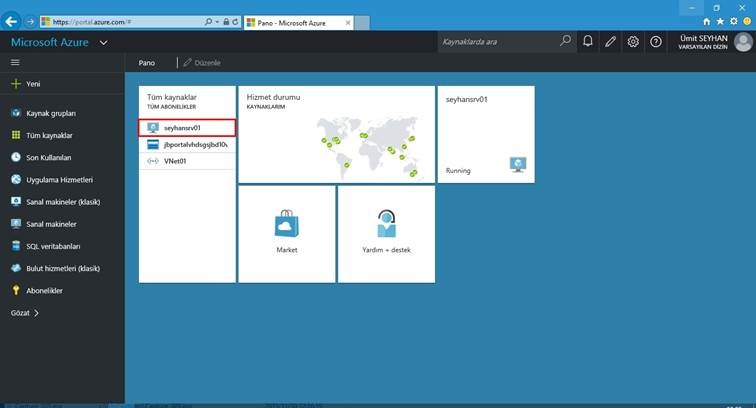This screenshot has width=756, height=408.
Task: Open Sanal makineler (klasik) in sidebar
Action: [62, 202]
